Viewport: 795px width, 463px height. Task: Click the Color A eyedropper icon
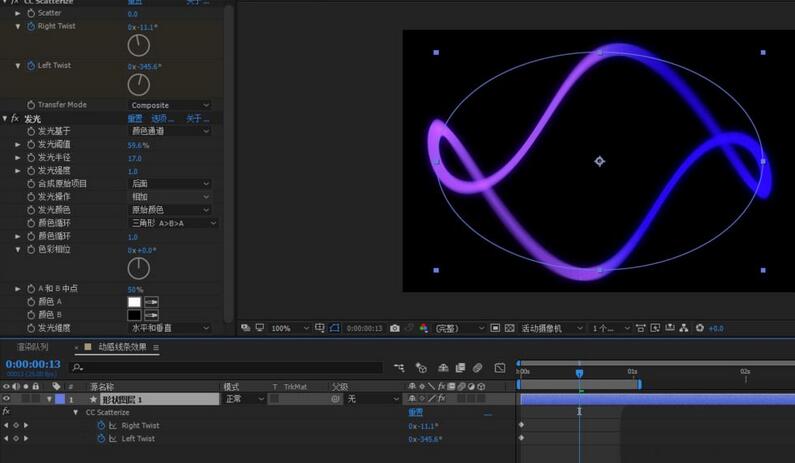click(153, 301)
